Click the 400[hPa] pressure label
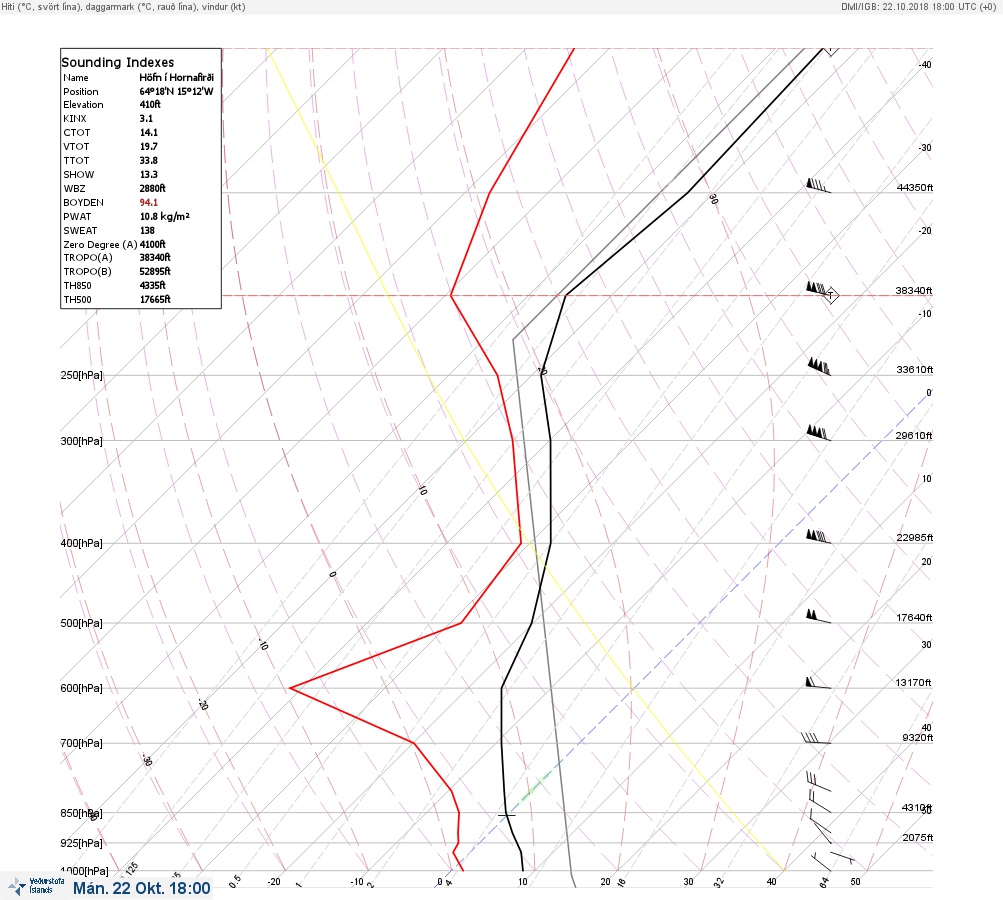The height and width of the screenshot is (900, 1003). pyautogui.click(x=81, y=543)
